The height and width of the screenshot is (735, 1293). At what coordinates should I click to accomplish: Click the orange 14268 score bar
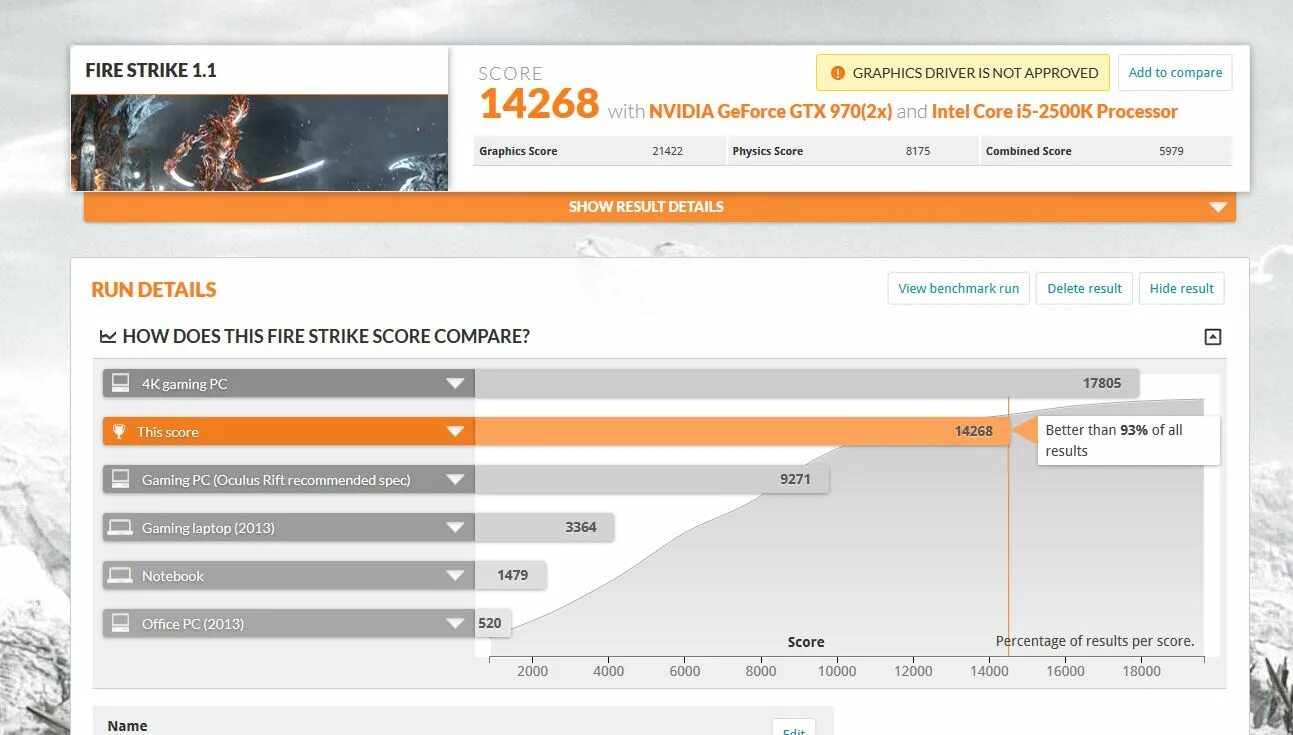(x=741, y=432)
